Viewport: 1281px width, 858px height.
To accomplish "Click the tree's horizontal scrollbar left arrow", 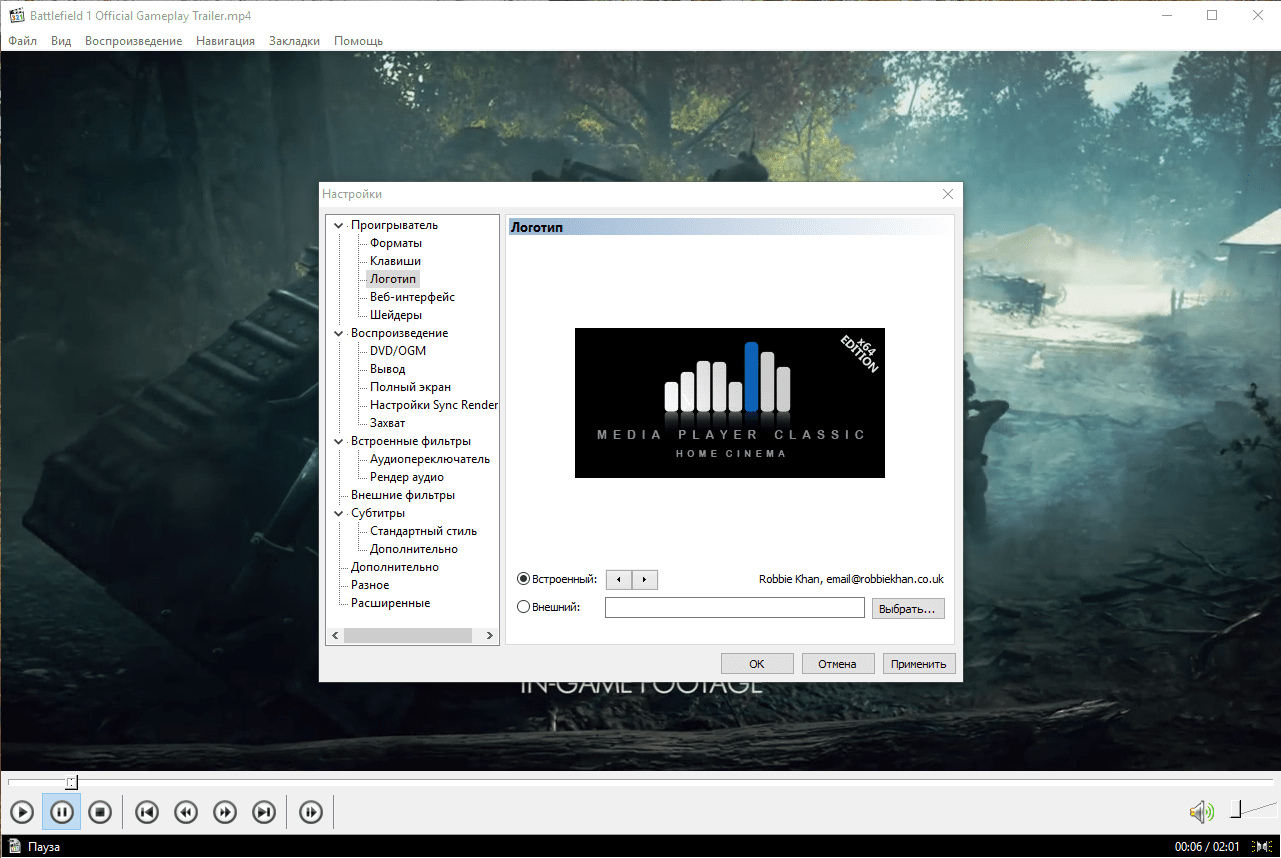I will pyautogui.click(x=336, y=635).
